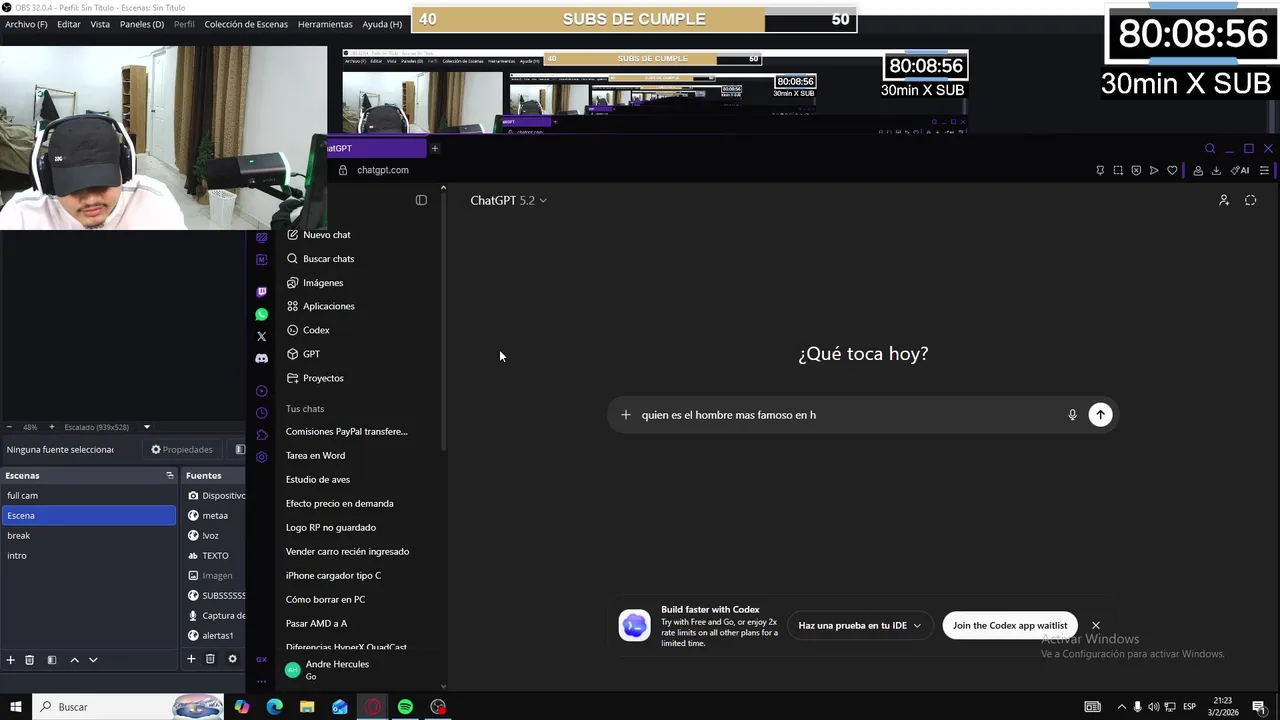
Task: Open the browser snapshot tool icon
Action: [x=1118, y=170]
